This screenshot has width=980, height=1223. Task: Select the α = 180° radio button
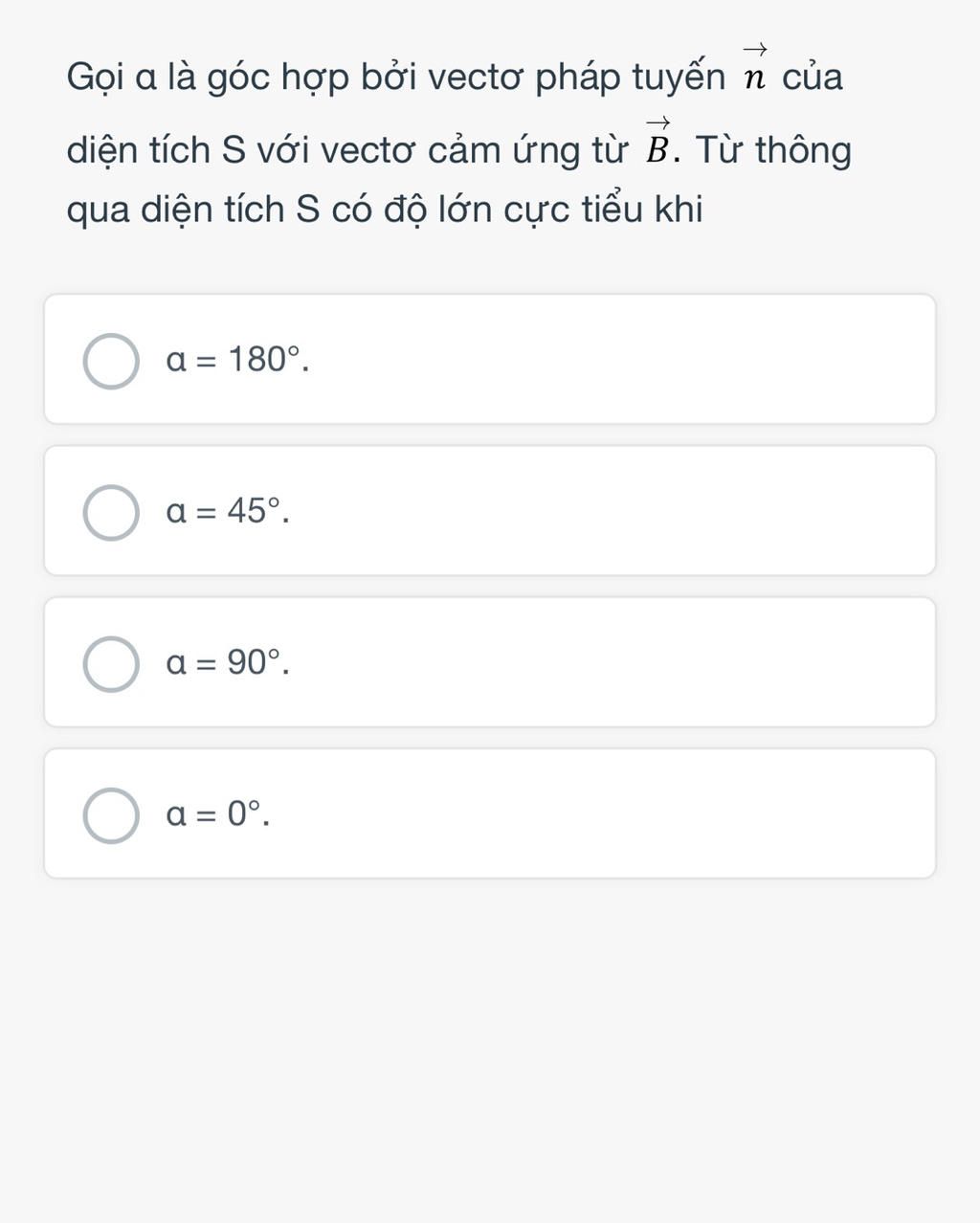(x=111, y=362)
